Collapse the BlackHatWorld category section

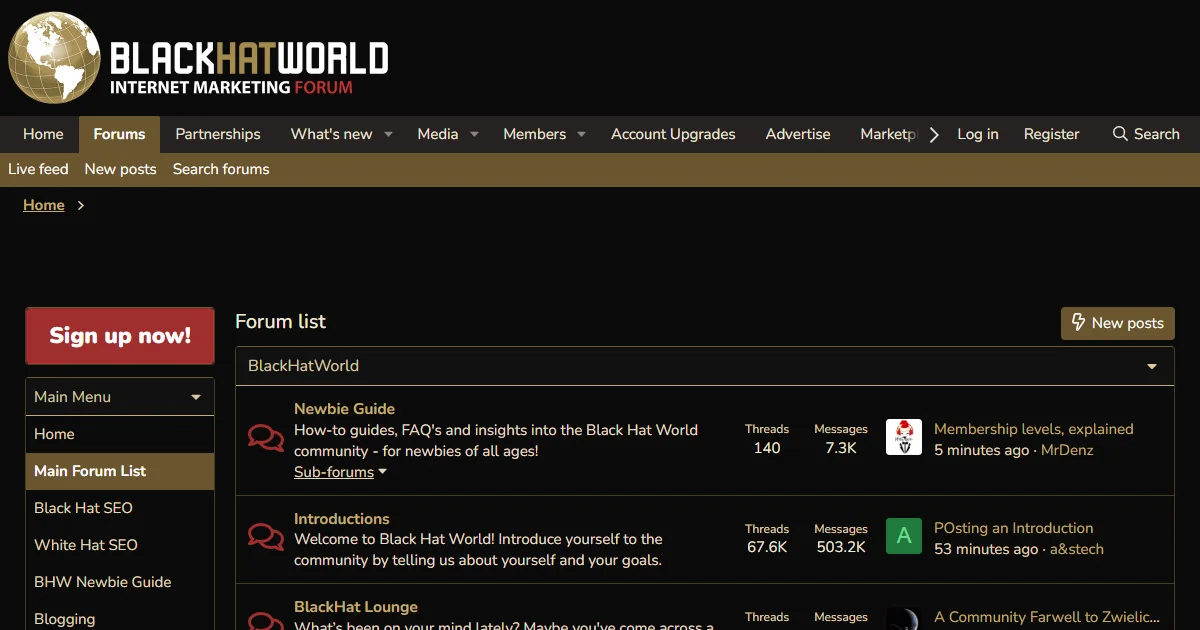(x=1152, y=367)
